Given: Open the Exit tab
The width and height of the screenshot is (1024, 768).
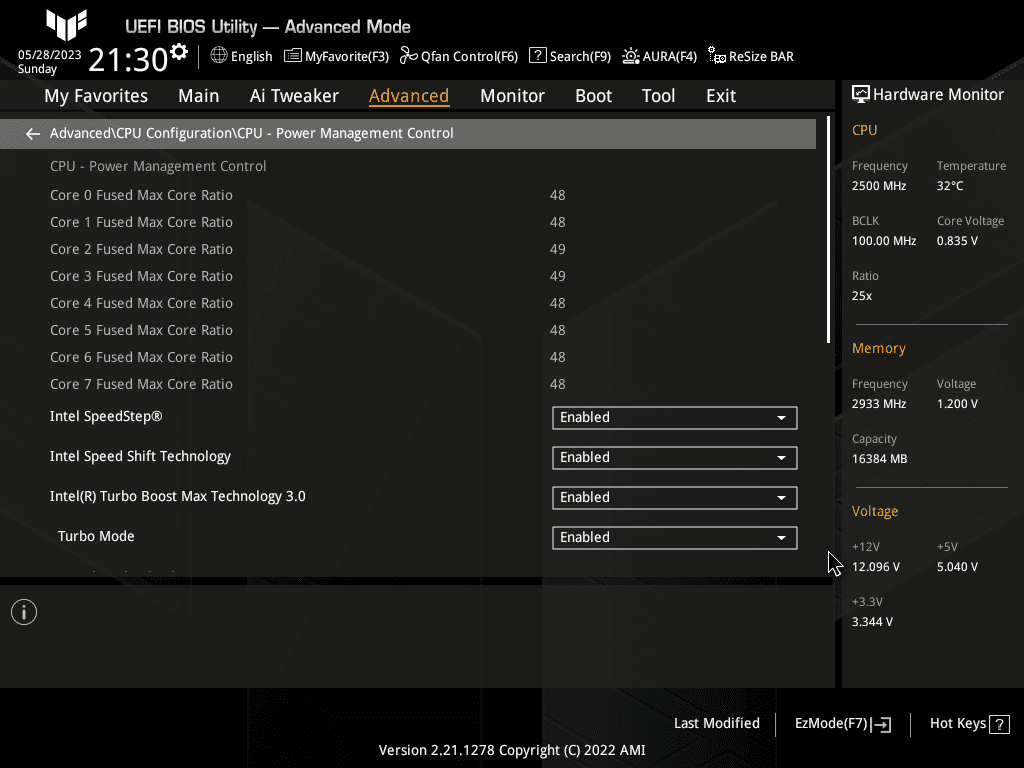Looking at the screenshot, I should click(x=721, y=96).
